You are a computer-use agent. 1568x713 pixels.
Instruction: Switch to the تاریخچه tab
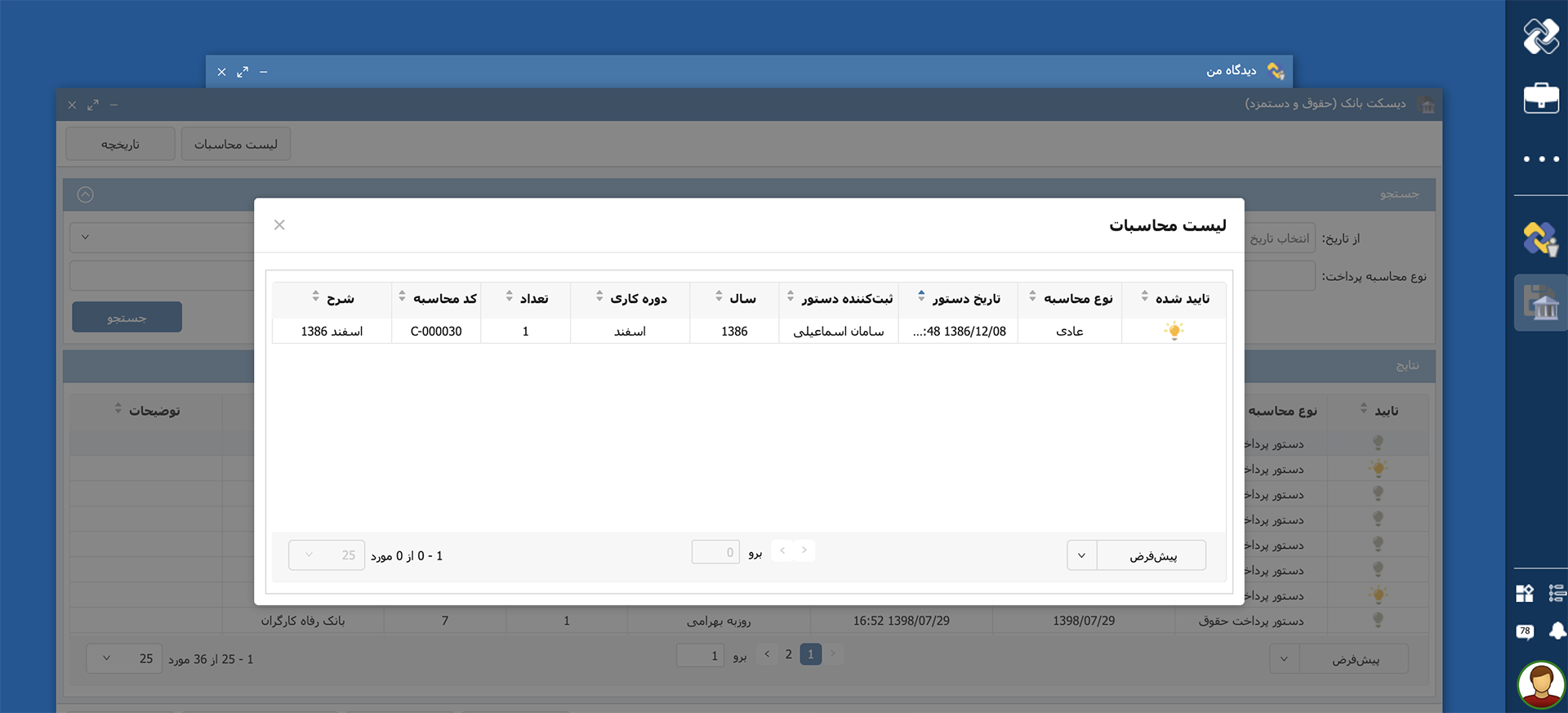coord(120,144)
